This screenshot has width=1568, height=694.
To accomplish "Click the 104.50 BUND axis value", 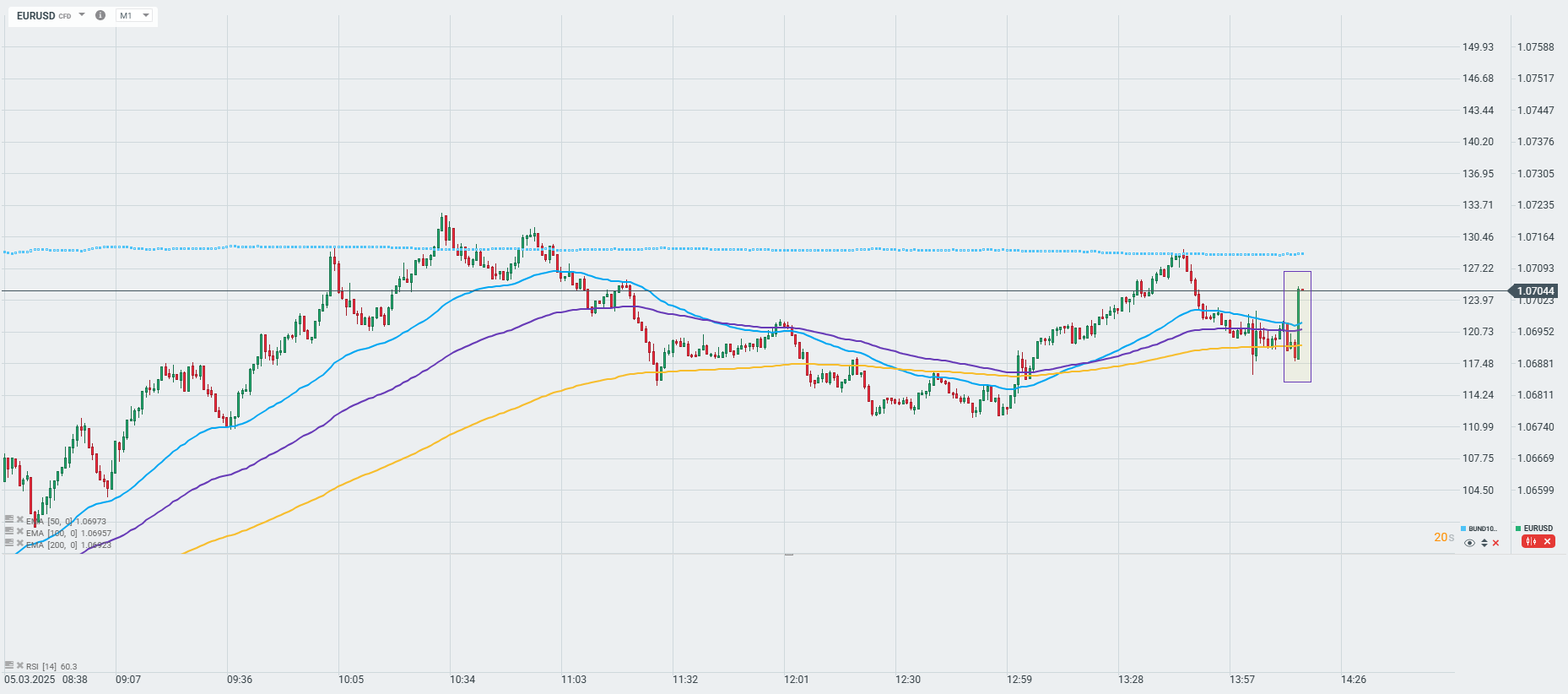I will tap(1478, 491).
